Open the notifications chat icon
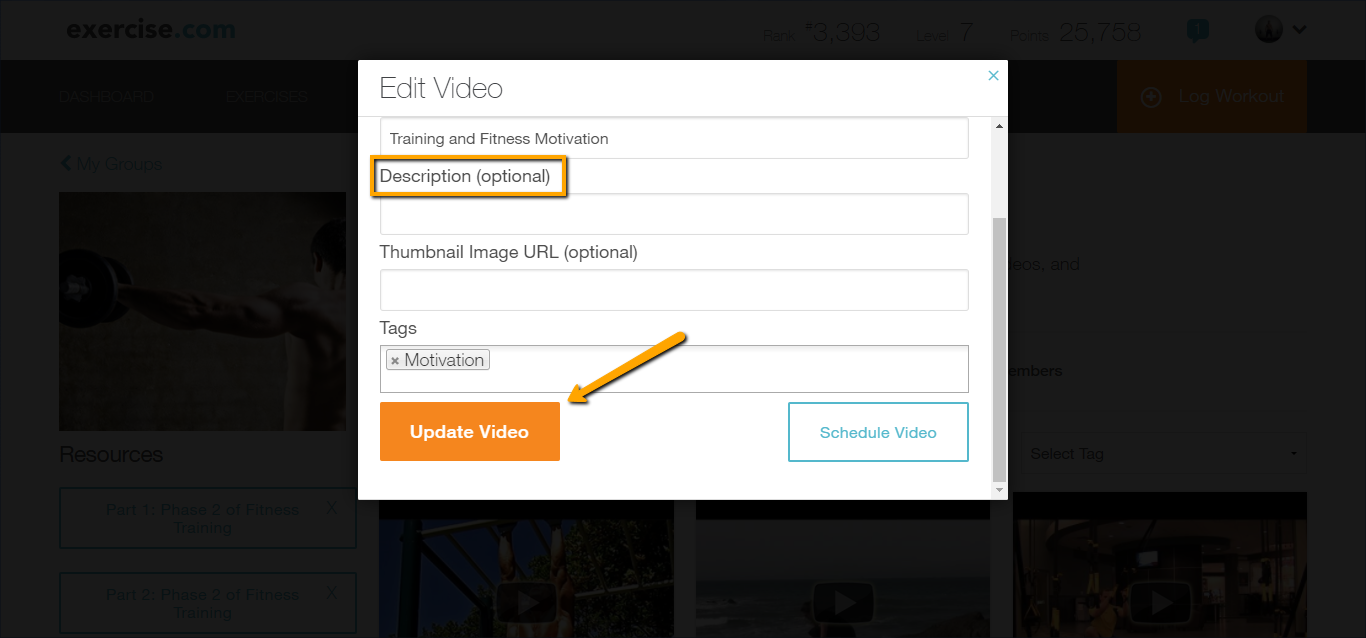Image resolution: width=1366 pixels, height=638 pixels. pos(1197,31)
